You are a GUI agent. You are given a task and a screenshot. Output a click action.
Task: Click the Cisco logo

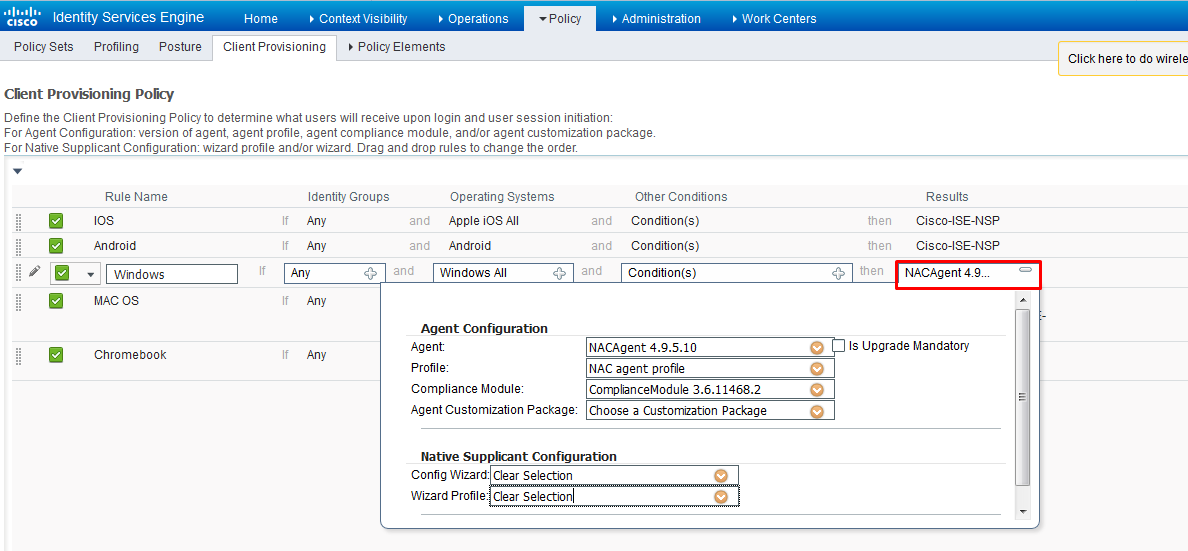pyautogui.click(x=21, y=15)
